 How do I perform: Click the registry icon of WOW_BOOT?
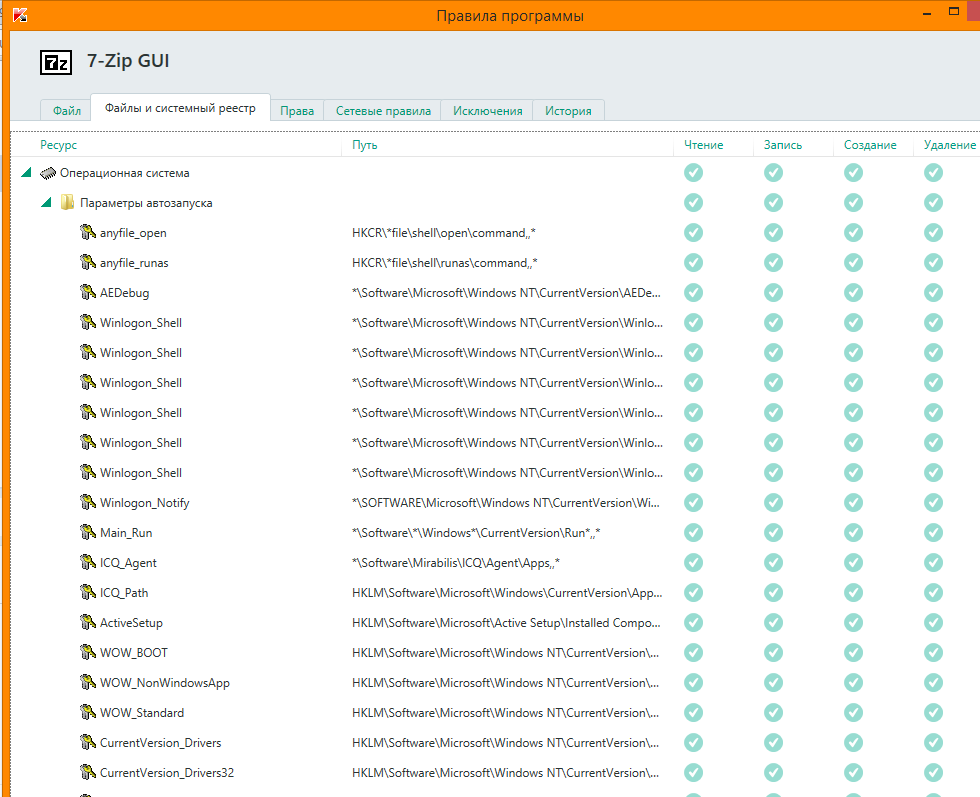point(88,653)
